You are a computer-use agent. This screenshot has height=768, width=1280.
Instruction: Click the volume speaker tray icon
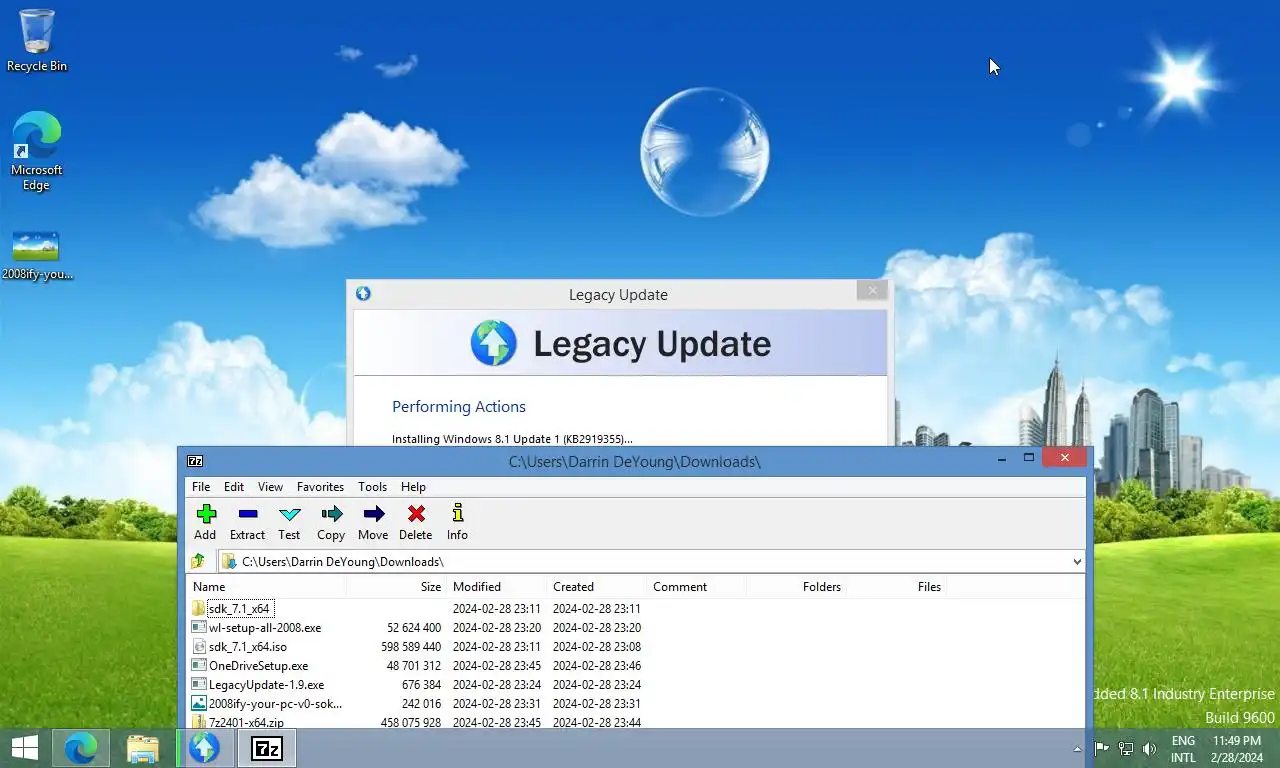tap(1149, 748)
